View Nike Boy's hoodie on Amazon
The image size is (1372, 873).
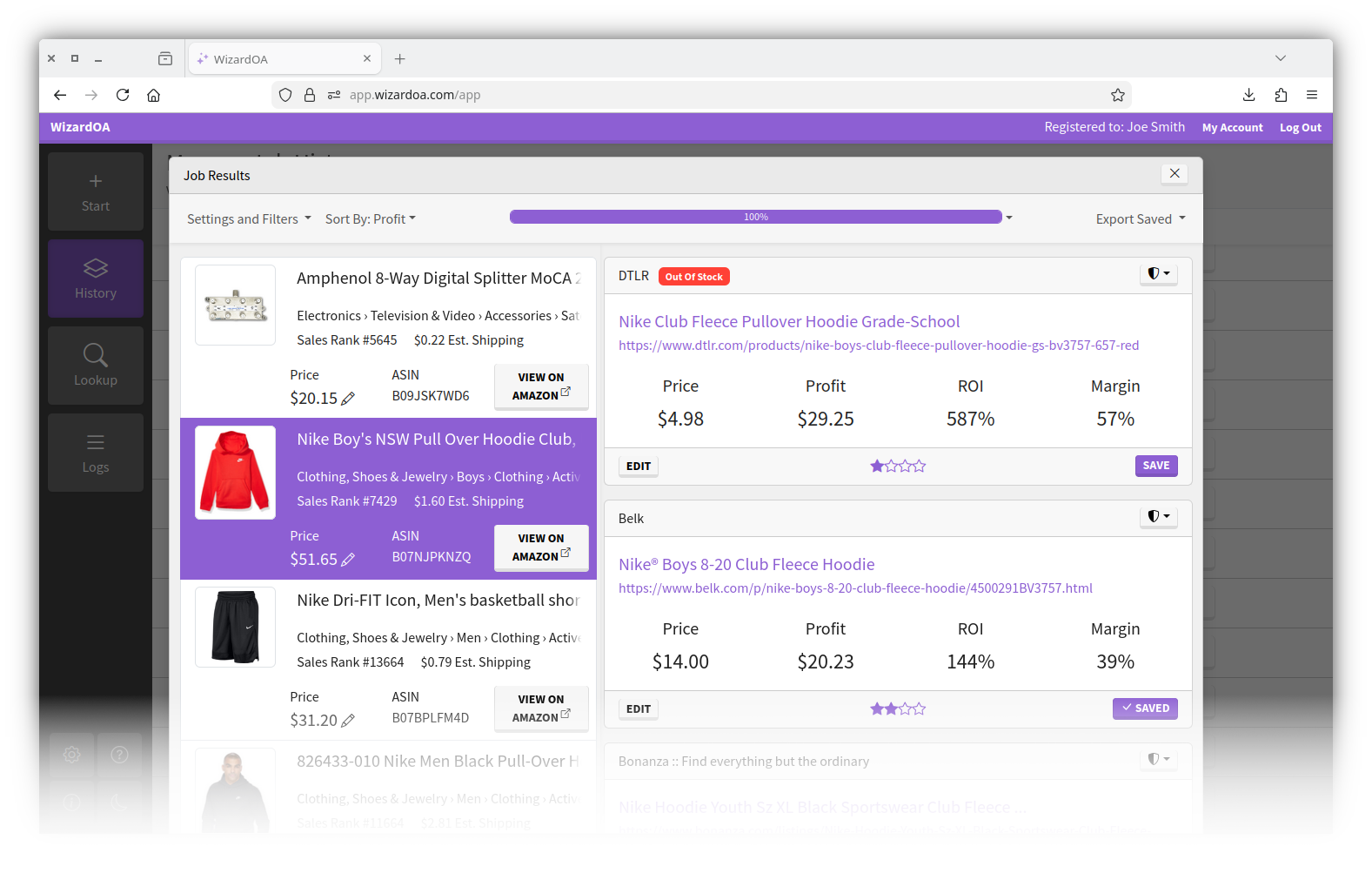click(x=541, y=547)
